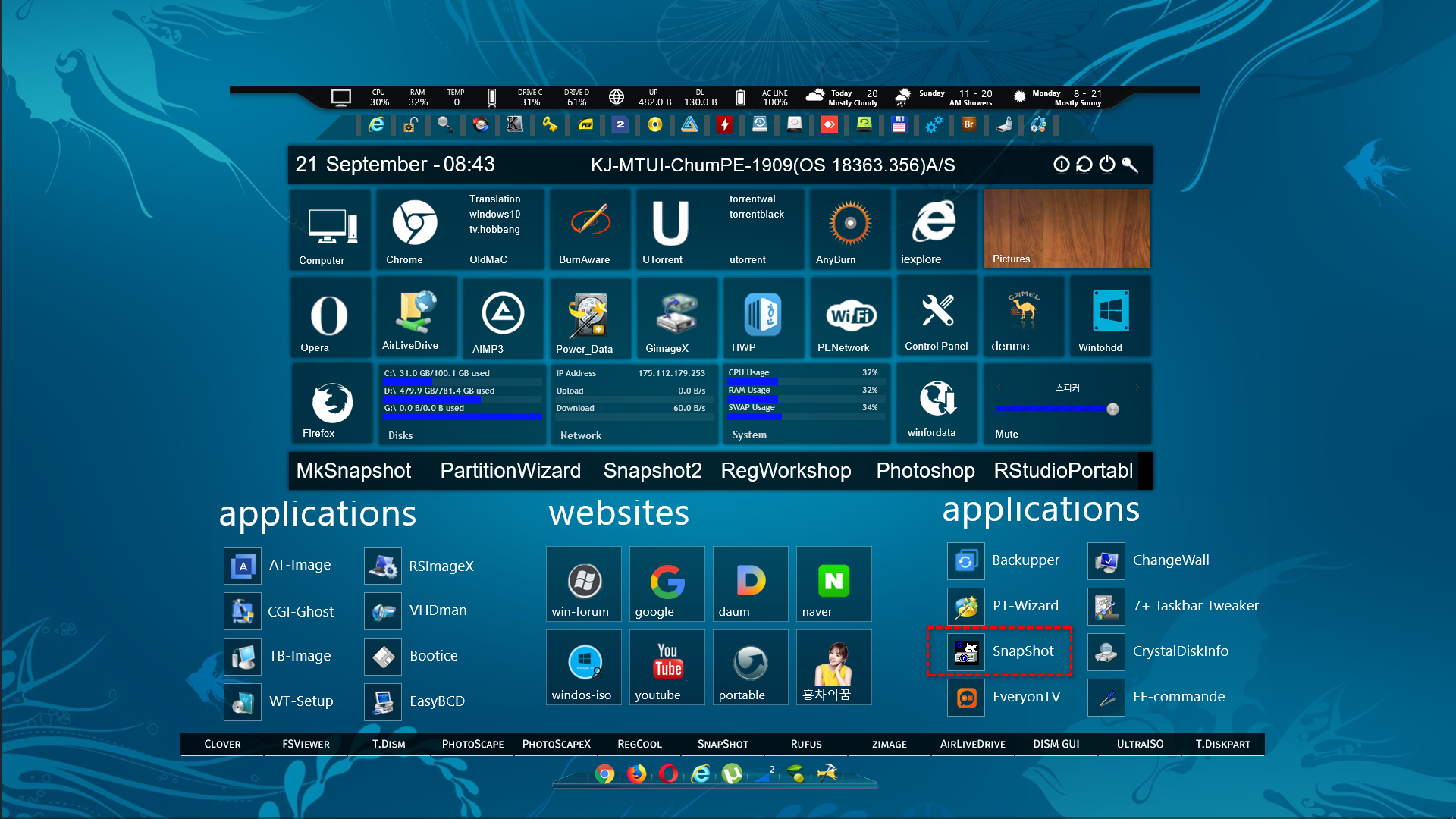
Task: Click the floppy disk icon in top toolbar
Action: point(899,124)
